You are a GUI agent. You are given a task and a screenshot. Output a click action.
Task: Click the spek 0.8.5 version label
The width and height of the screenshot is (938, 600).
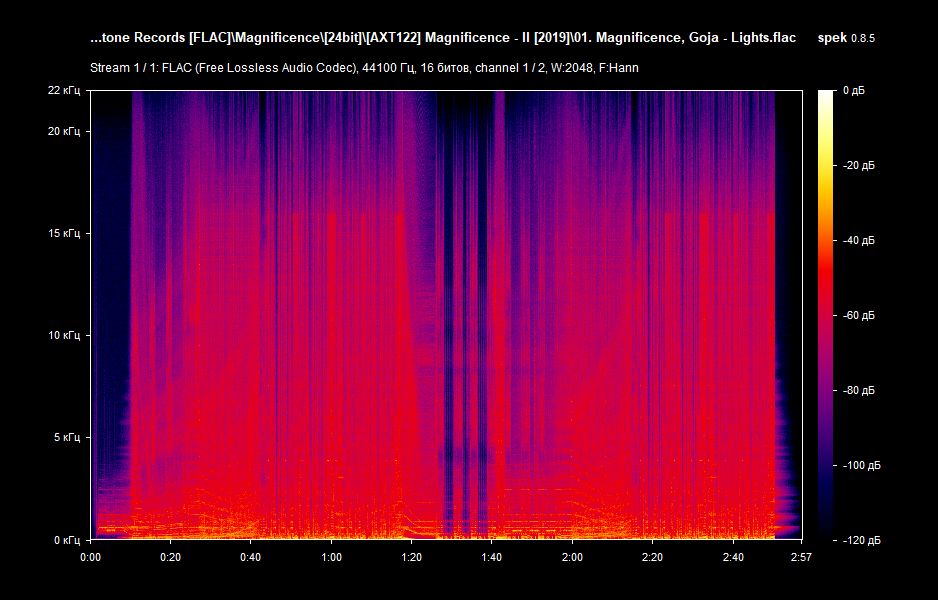point(846,38)
